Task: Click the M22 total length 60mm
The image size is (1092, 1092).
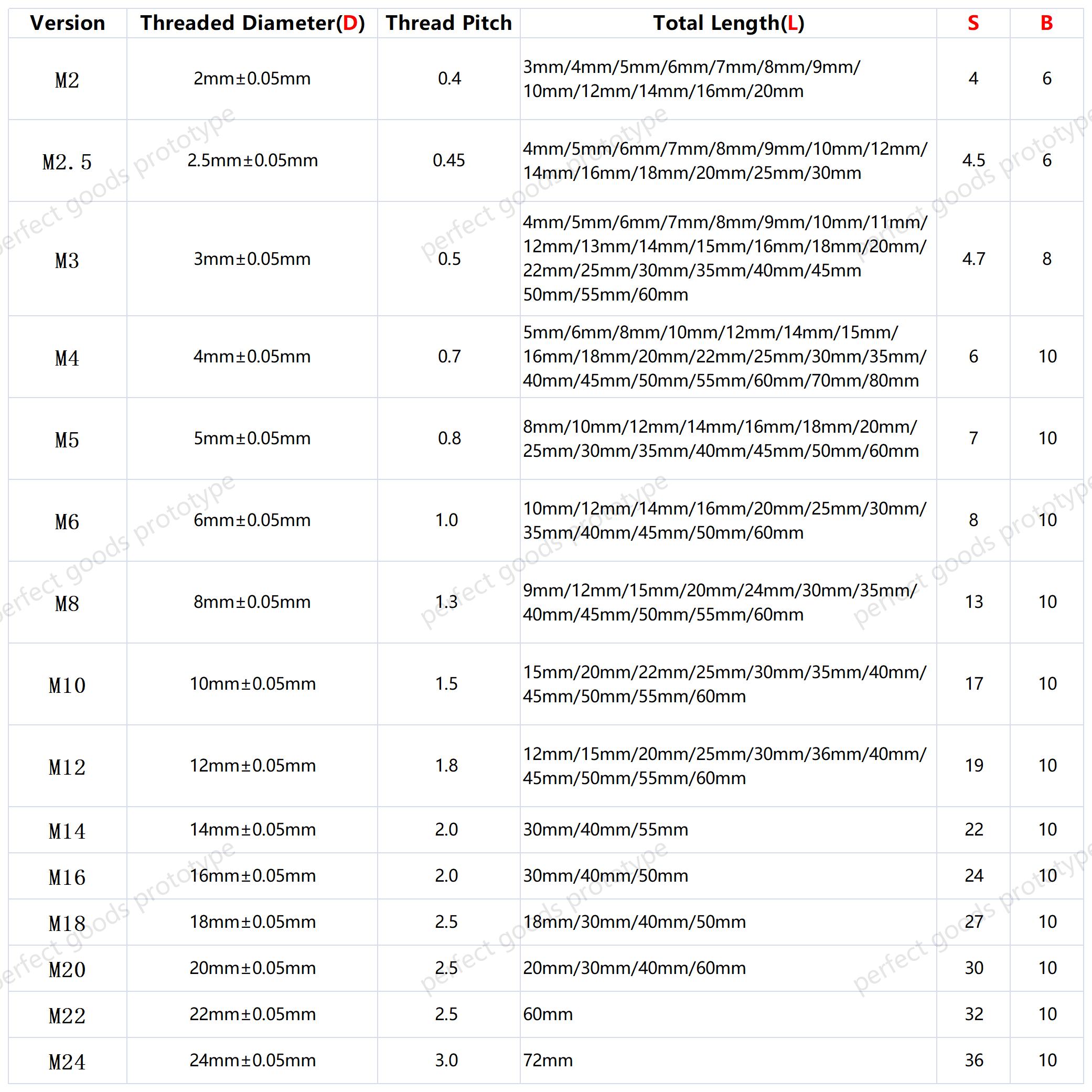Action: pos(548,1014)
